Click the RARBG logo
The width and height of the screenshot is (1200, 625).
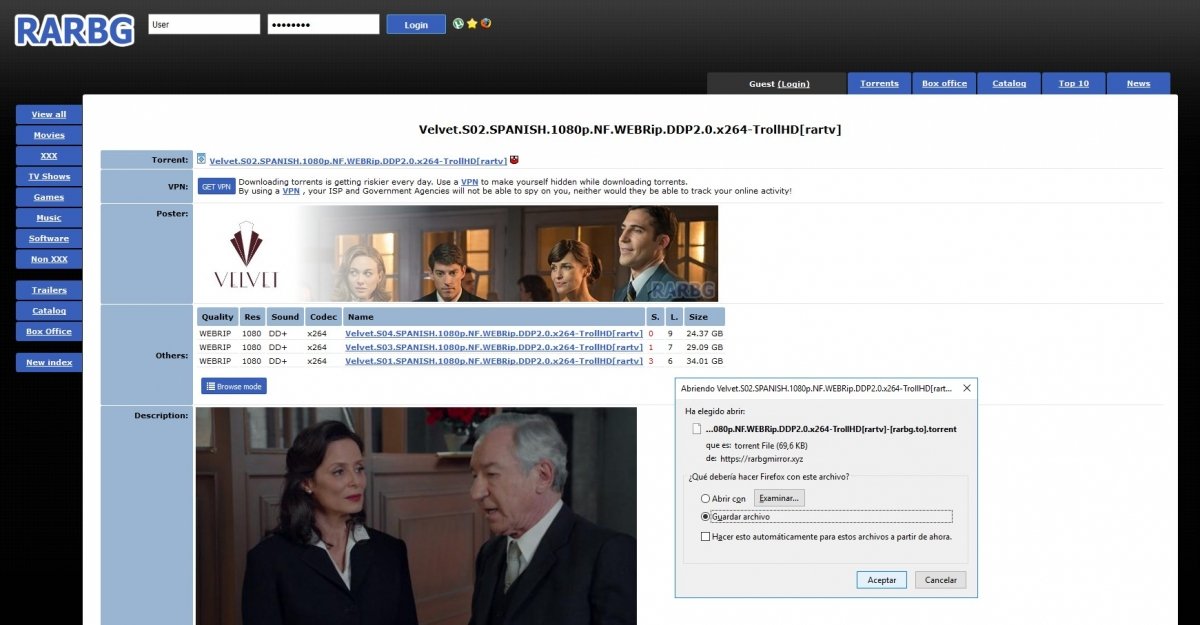pos(74,30)
